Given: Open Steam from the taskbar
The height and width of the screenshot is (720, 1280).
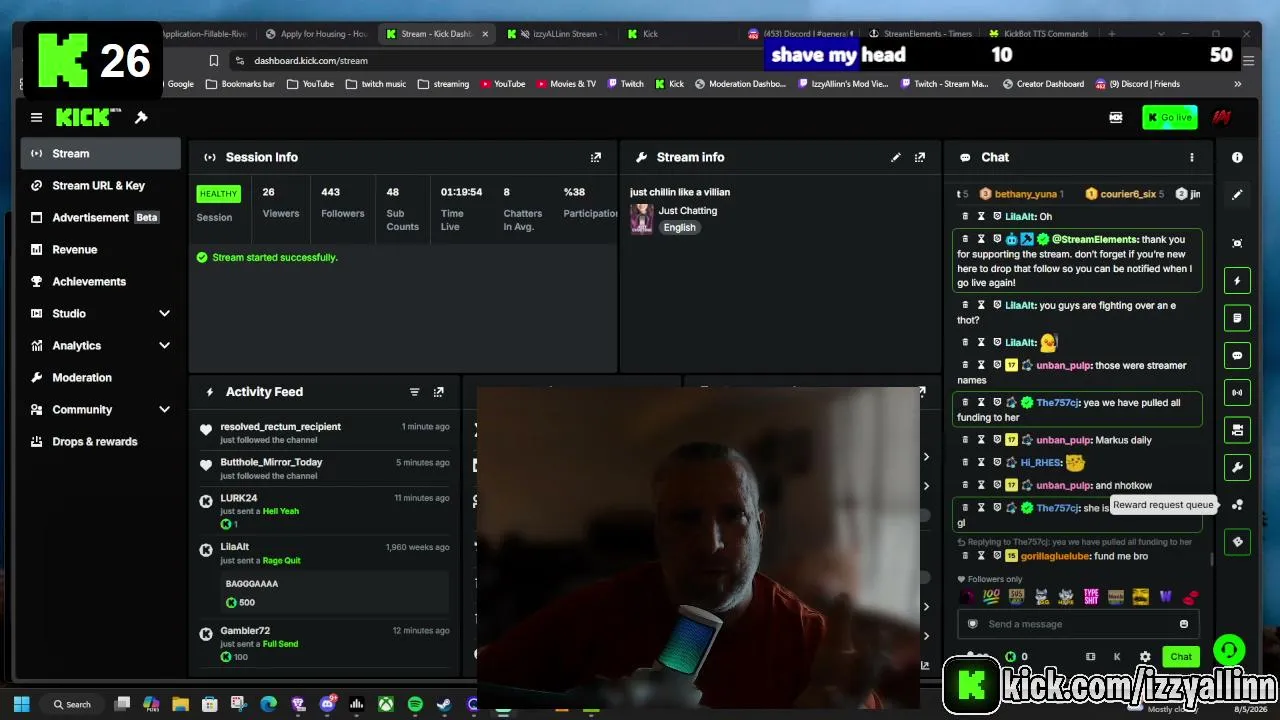Looking at the screenshot, I should tap(444, 704).
